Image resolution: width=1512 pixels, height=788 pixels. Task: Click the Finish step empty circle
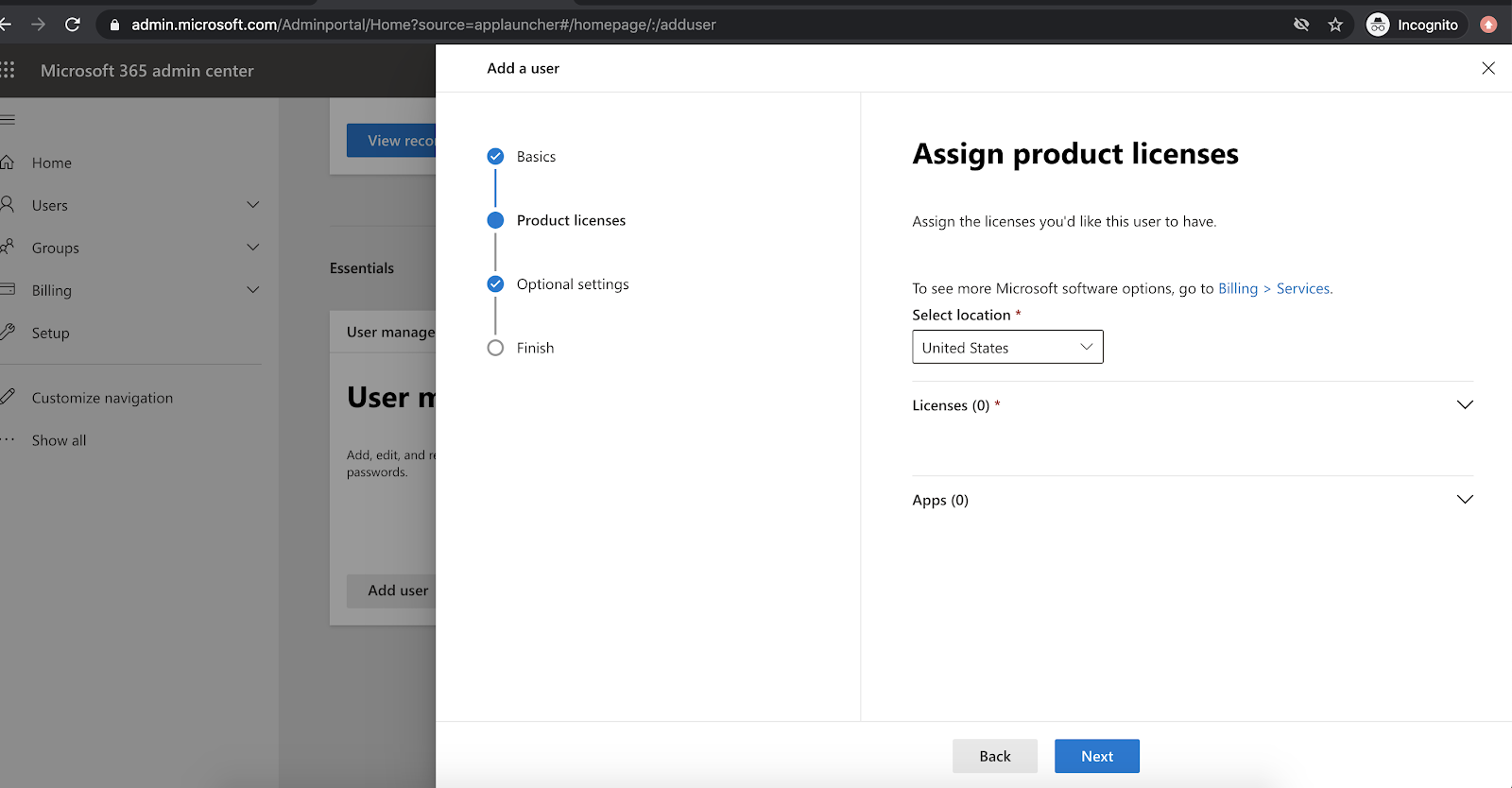[x=495, y=348]
